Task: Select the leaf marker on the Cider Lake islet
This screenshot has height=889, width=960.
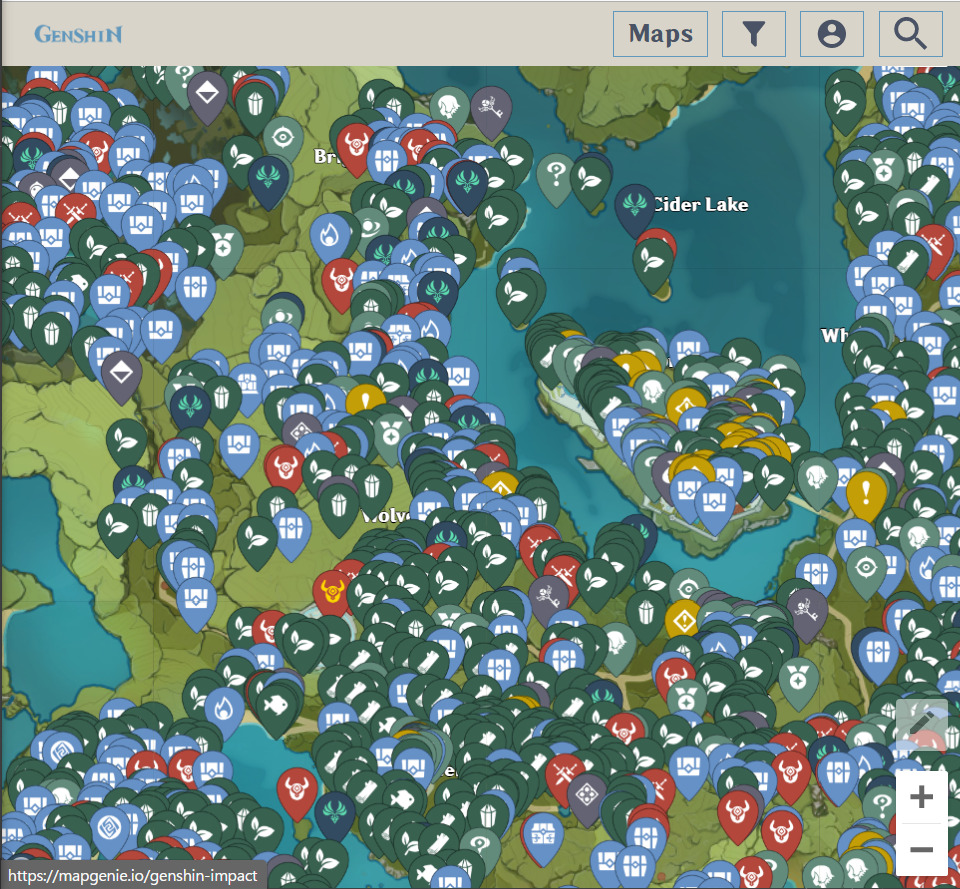Action: pos(653,265)
